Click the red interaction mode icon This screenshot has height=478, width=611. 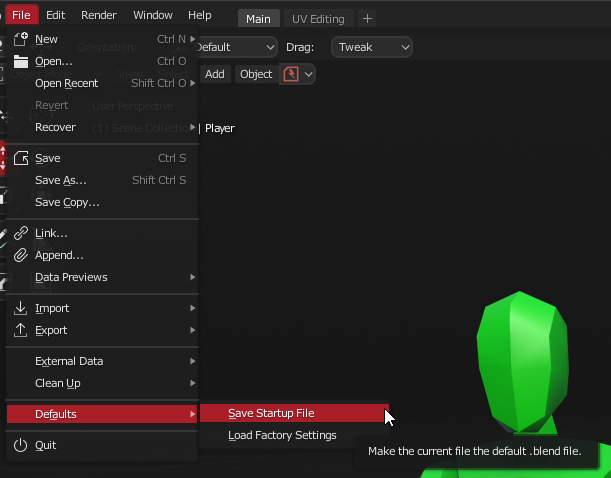[291, 74]
